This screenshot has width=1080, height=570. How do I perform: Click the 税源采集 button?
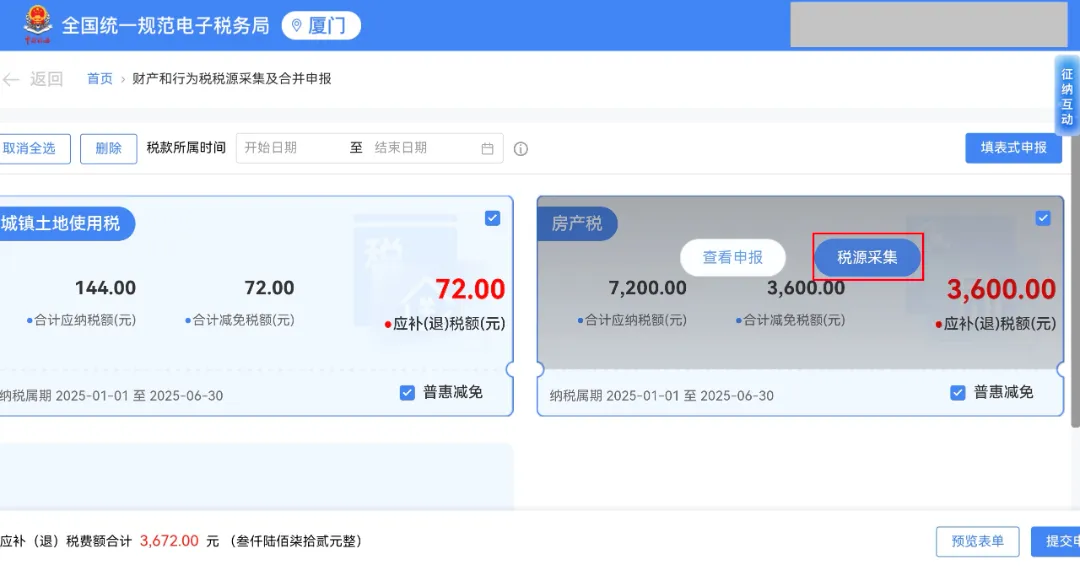[867, 257]
